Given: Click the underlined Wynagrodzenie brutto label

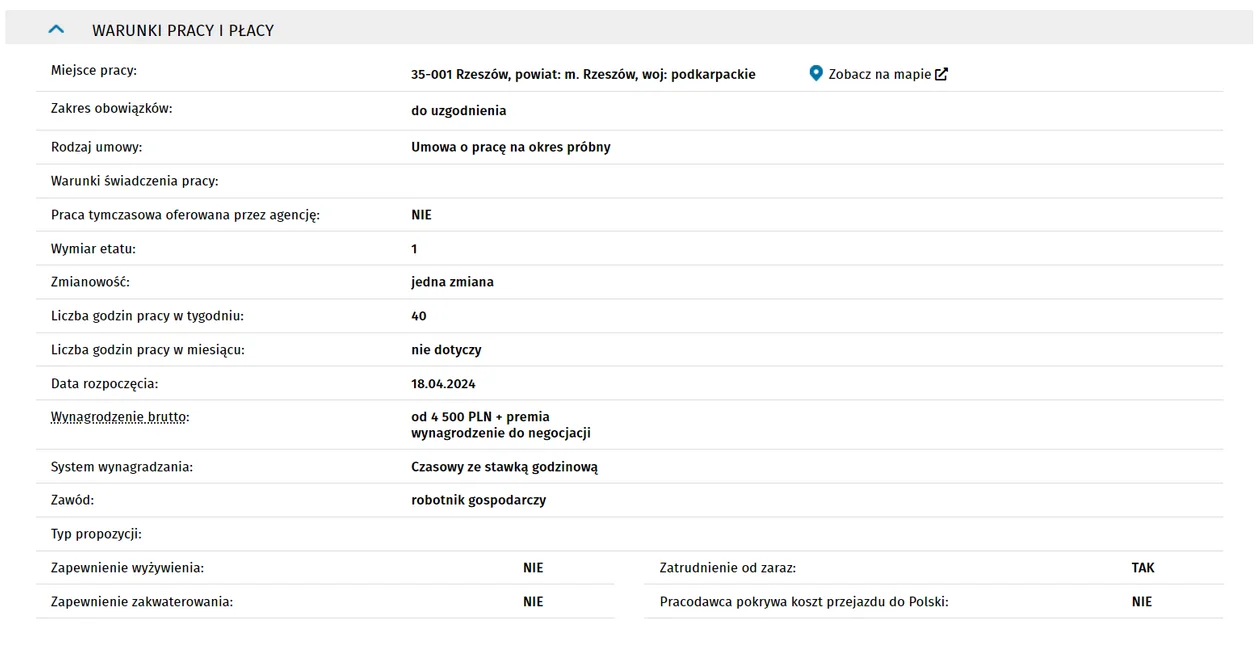Looking at the screenshot, I should coord(120,417).
